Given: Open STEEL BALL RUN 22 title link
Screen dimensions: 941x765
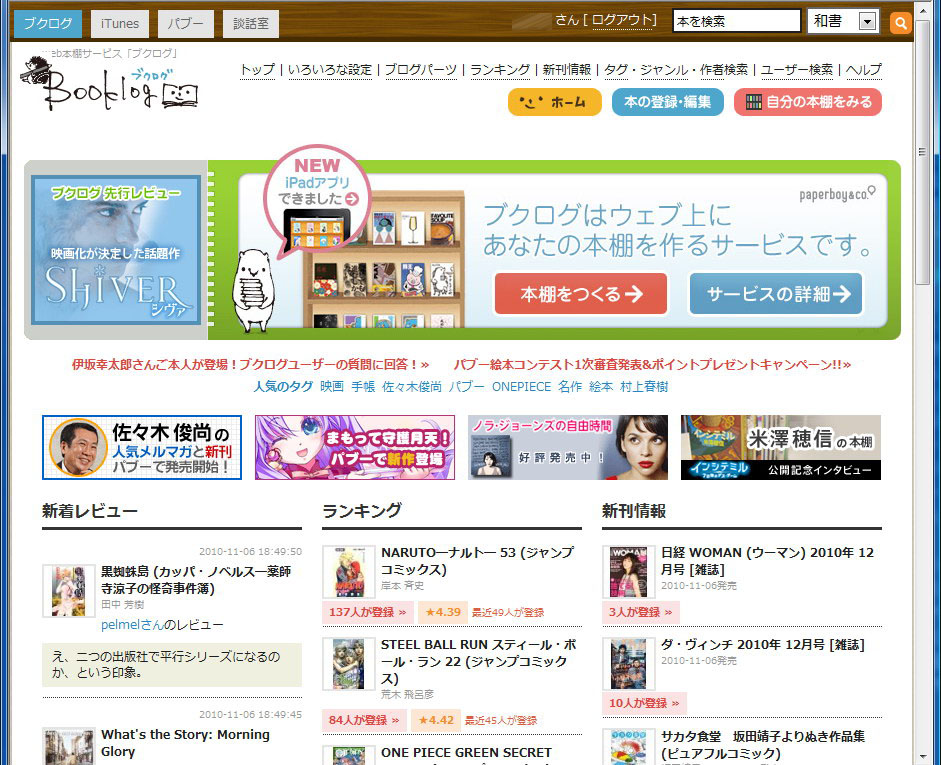Looking at the screenshot, I should [479, 661].
